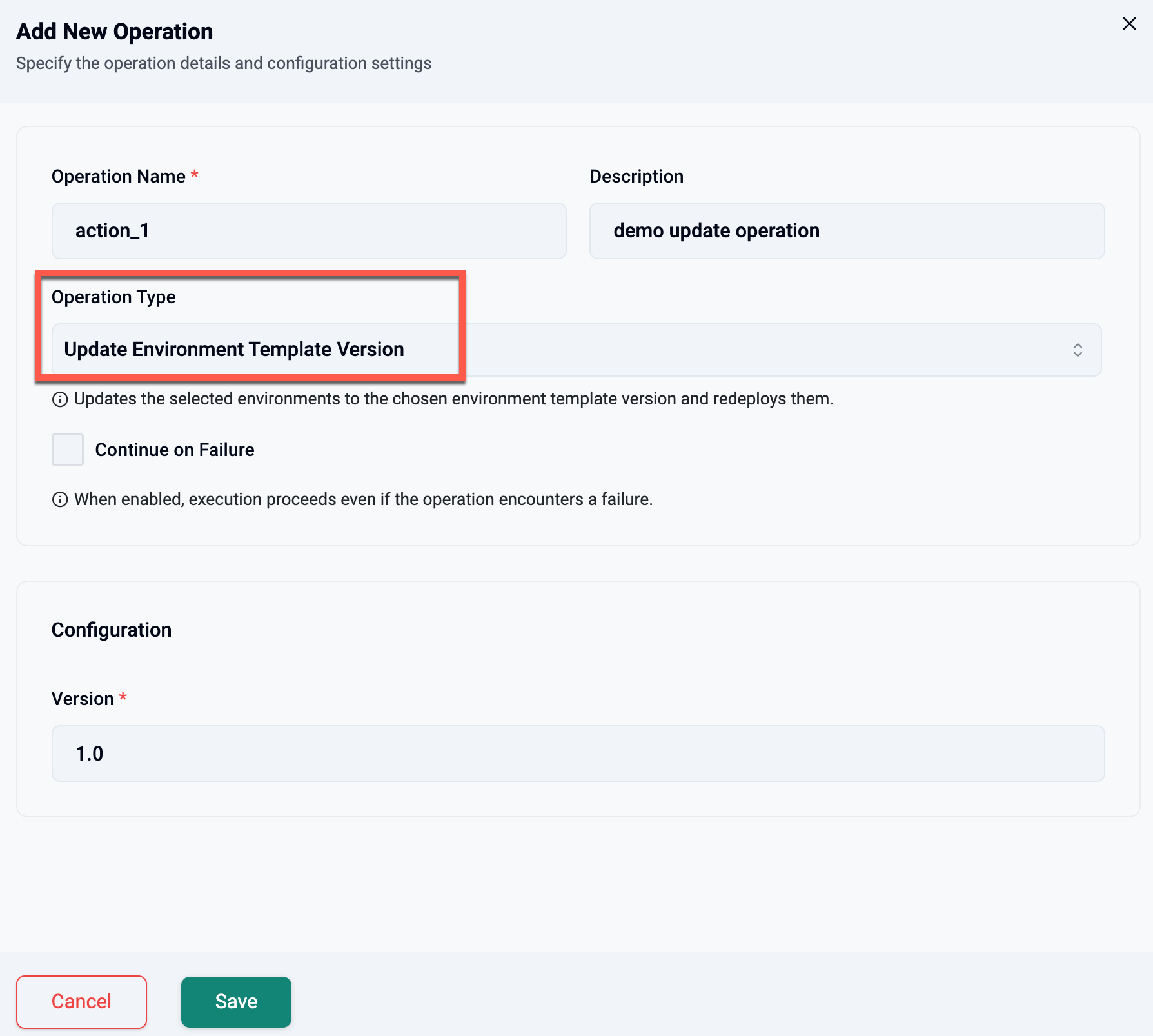Screen dimensions: 1153x1036
Task: Click the Continue on Failure label
Action: 175,450
